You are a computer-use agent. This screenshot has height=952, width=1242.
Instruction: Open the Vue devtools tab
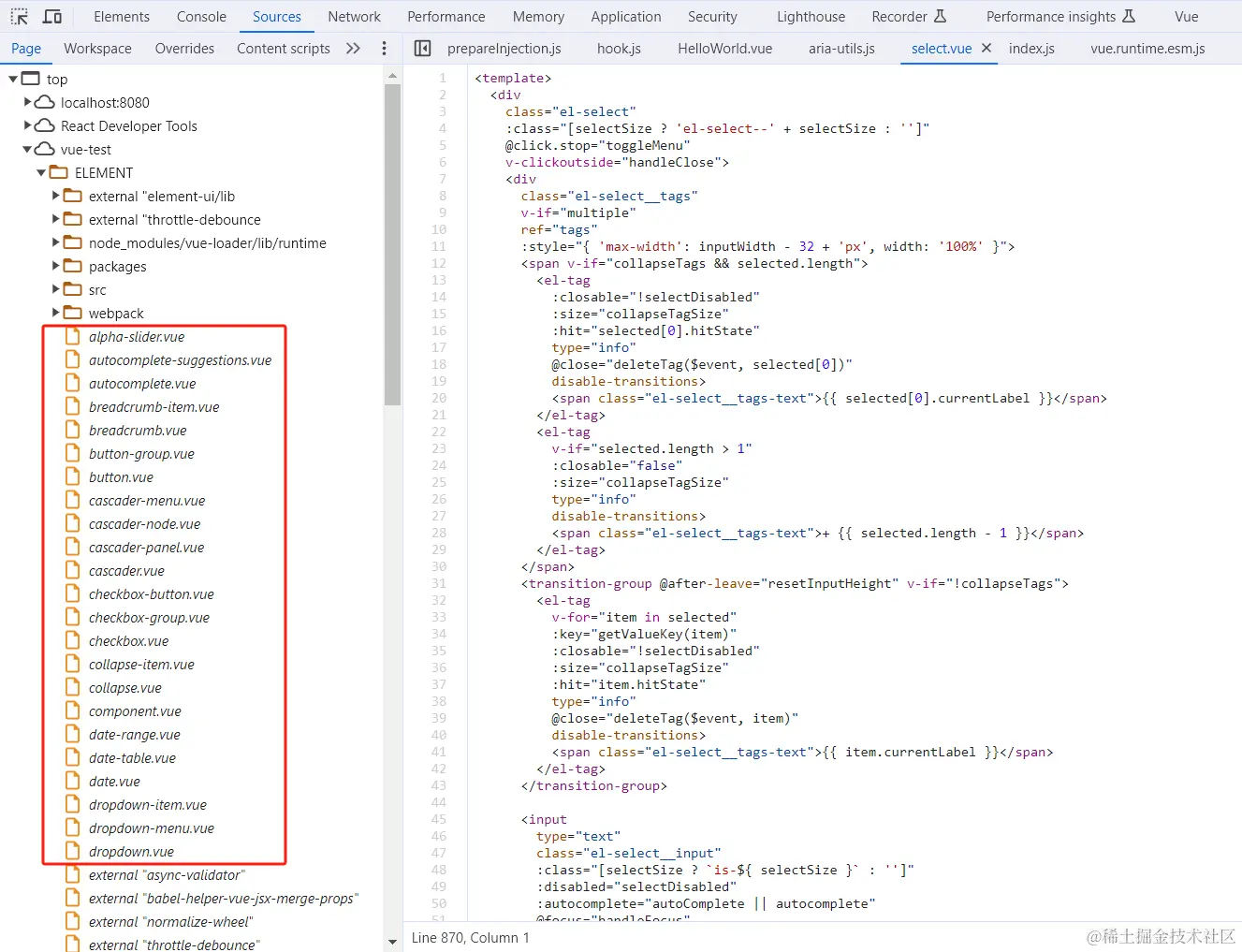pyautogui.click(x=1187, y=17)
